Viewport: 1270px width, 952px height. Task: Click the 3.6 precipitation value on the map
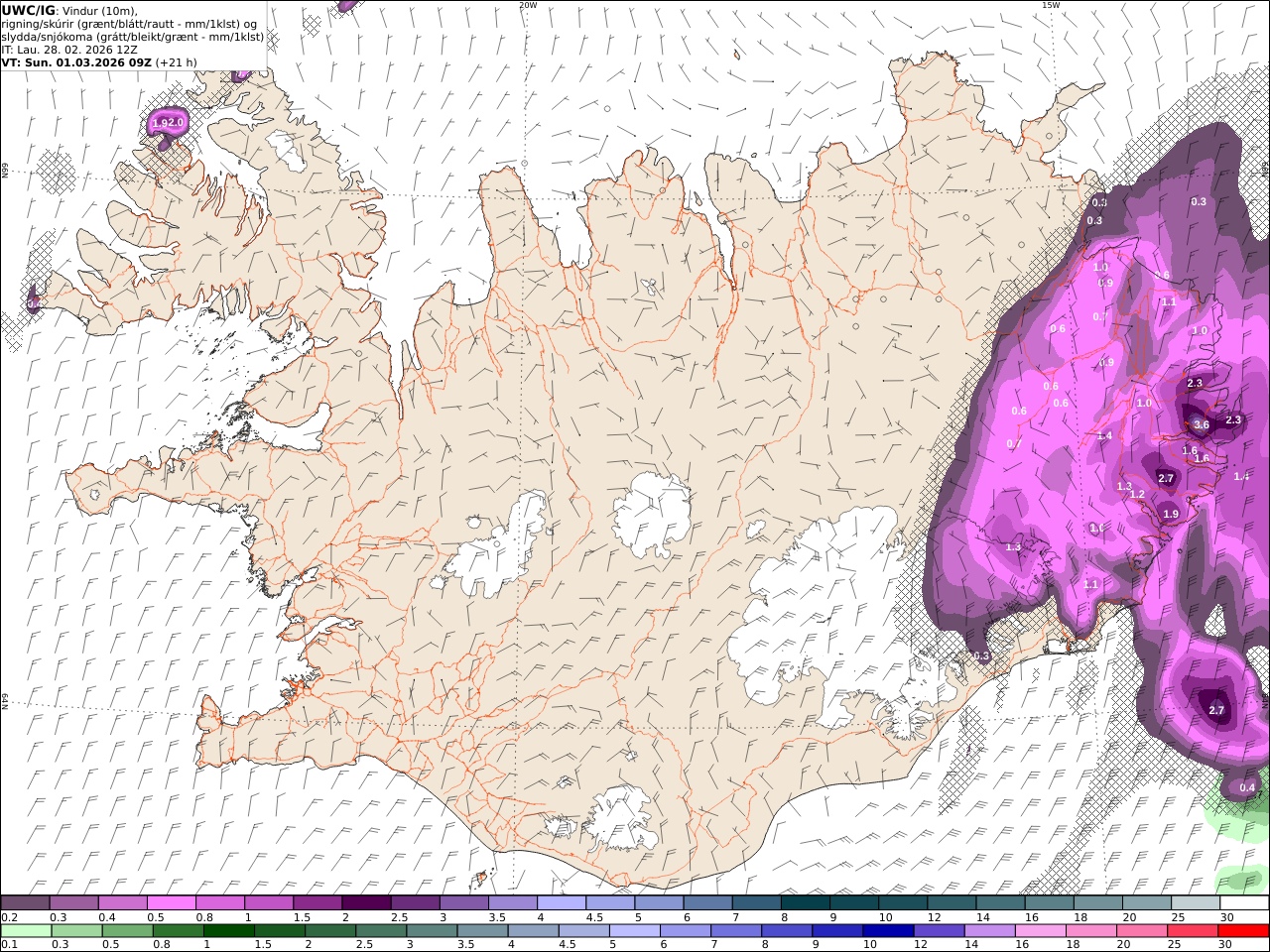click(x=1201, y=424)
